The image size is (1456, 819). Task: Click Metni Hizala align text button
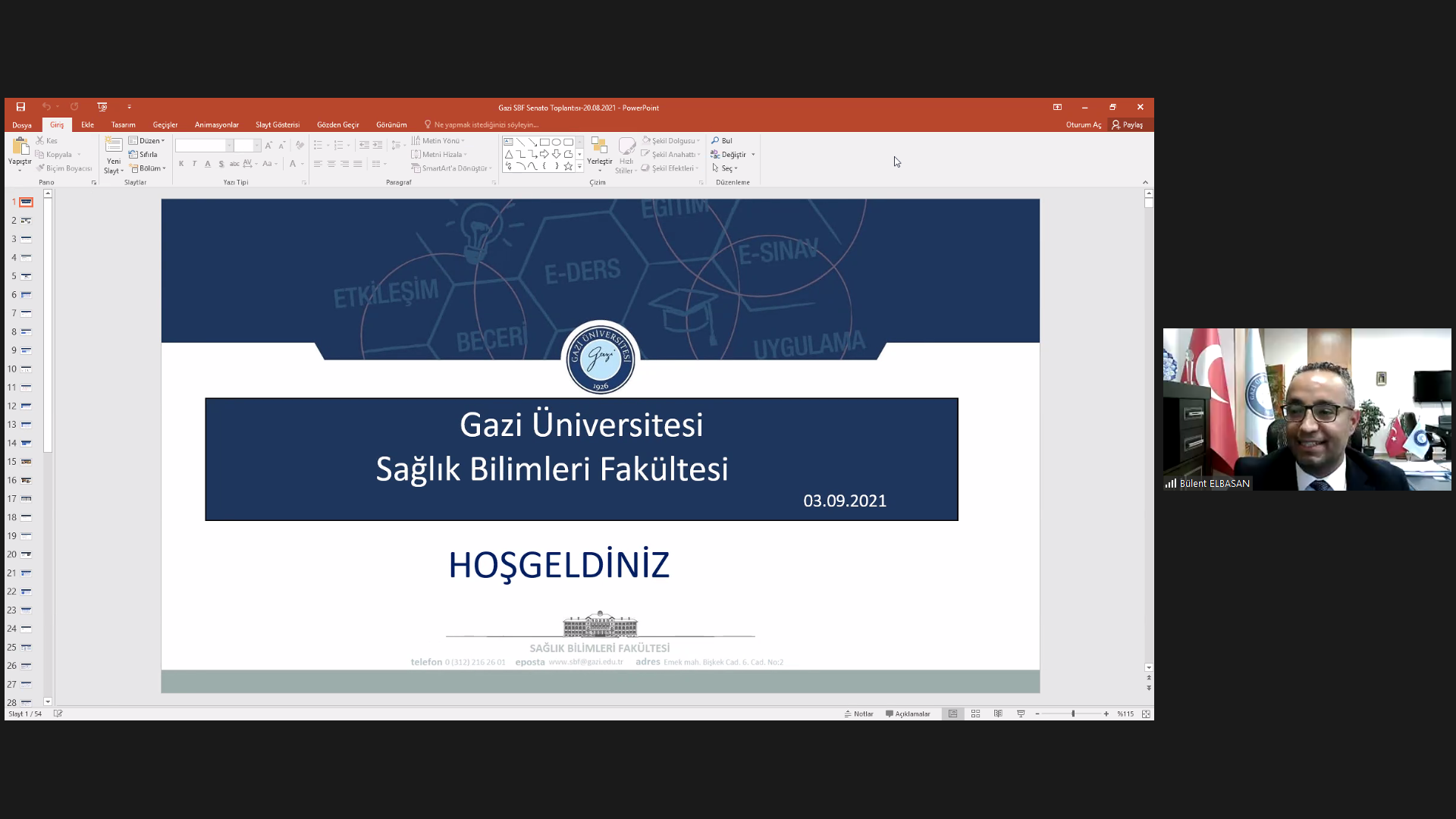pyautogui.click(x=439, y=155)
